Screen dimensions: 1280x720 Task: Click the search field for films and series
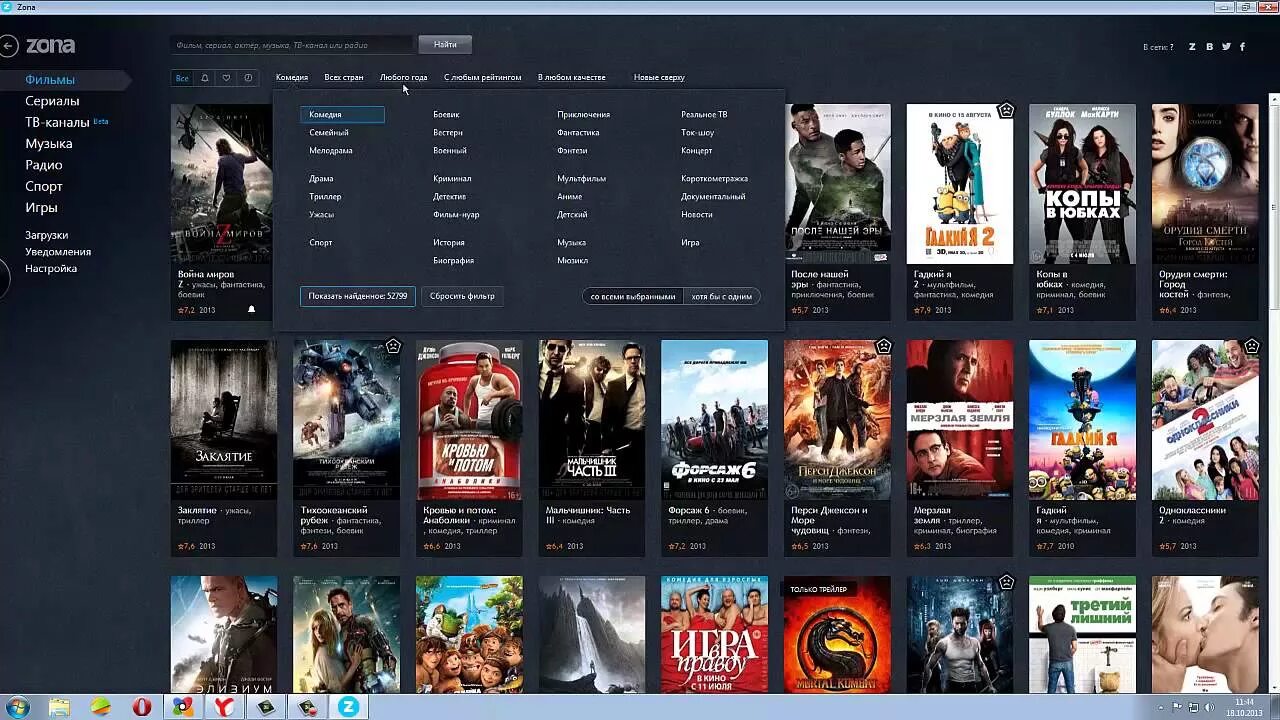click(x=291, y=45)
